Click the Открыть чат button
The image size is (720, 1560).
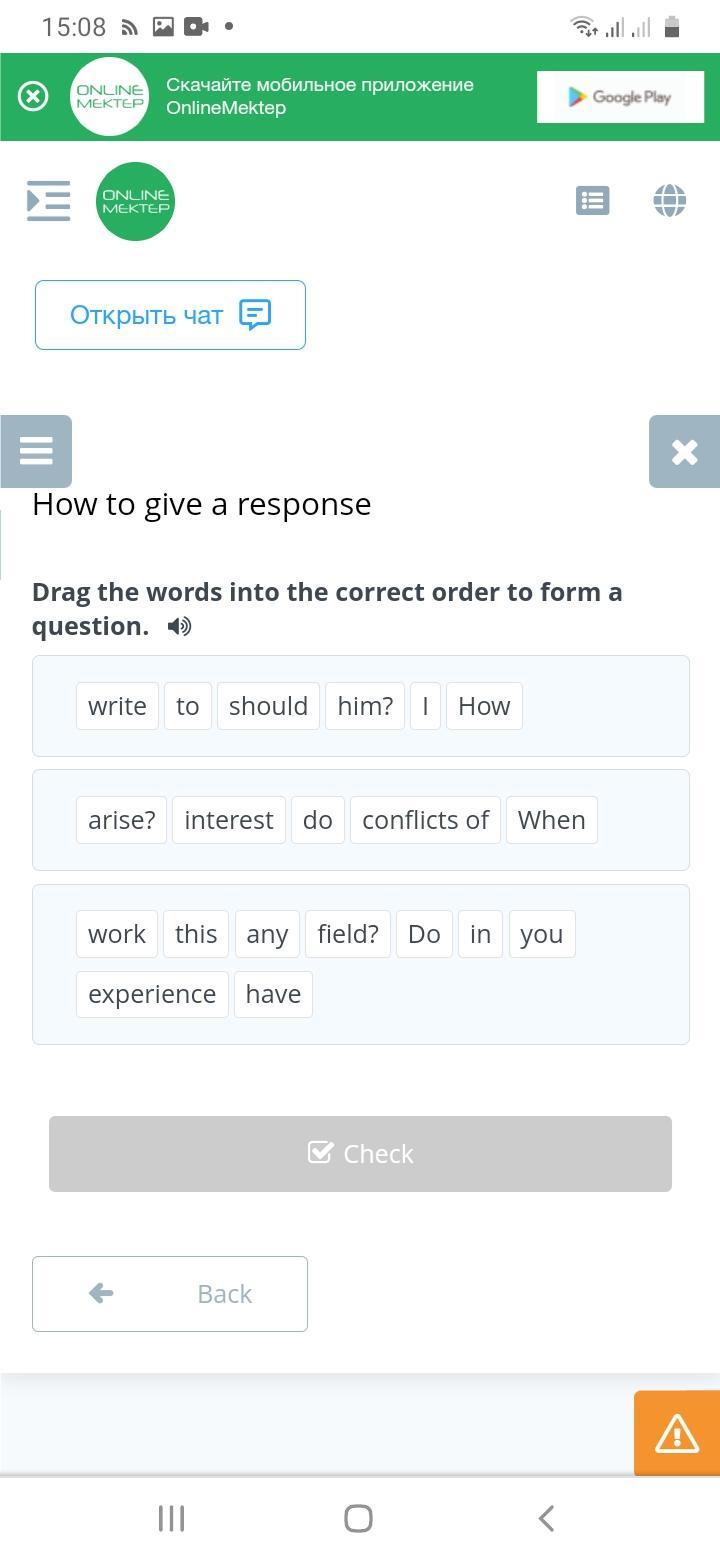tap(170, 315)
